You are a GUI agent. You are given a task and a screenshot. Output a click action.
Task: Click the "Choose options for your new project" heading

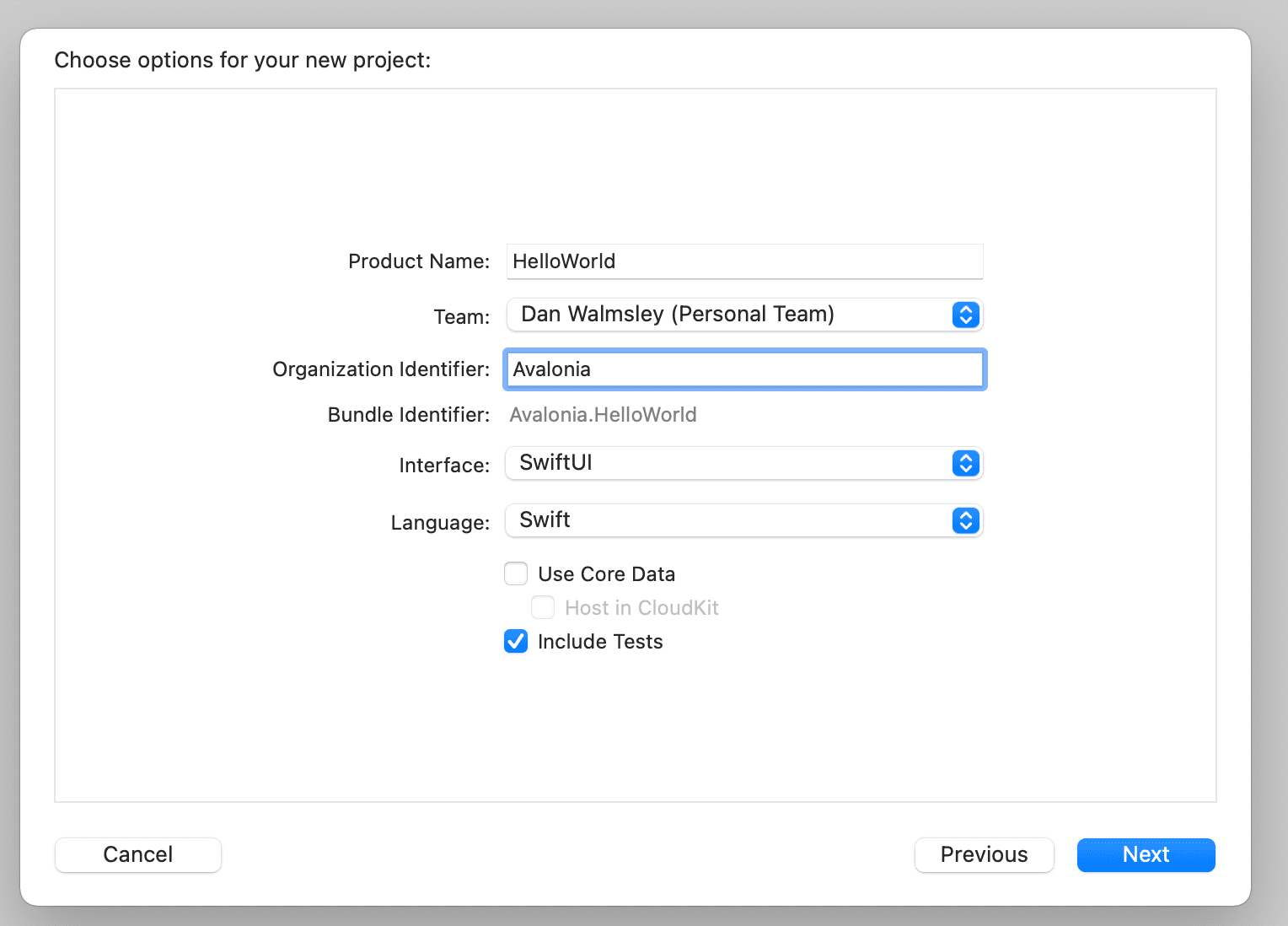point(243,61)
